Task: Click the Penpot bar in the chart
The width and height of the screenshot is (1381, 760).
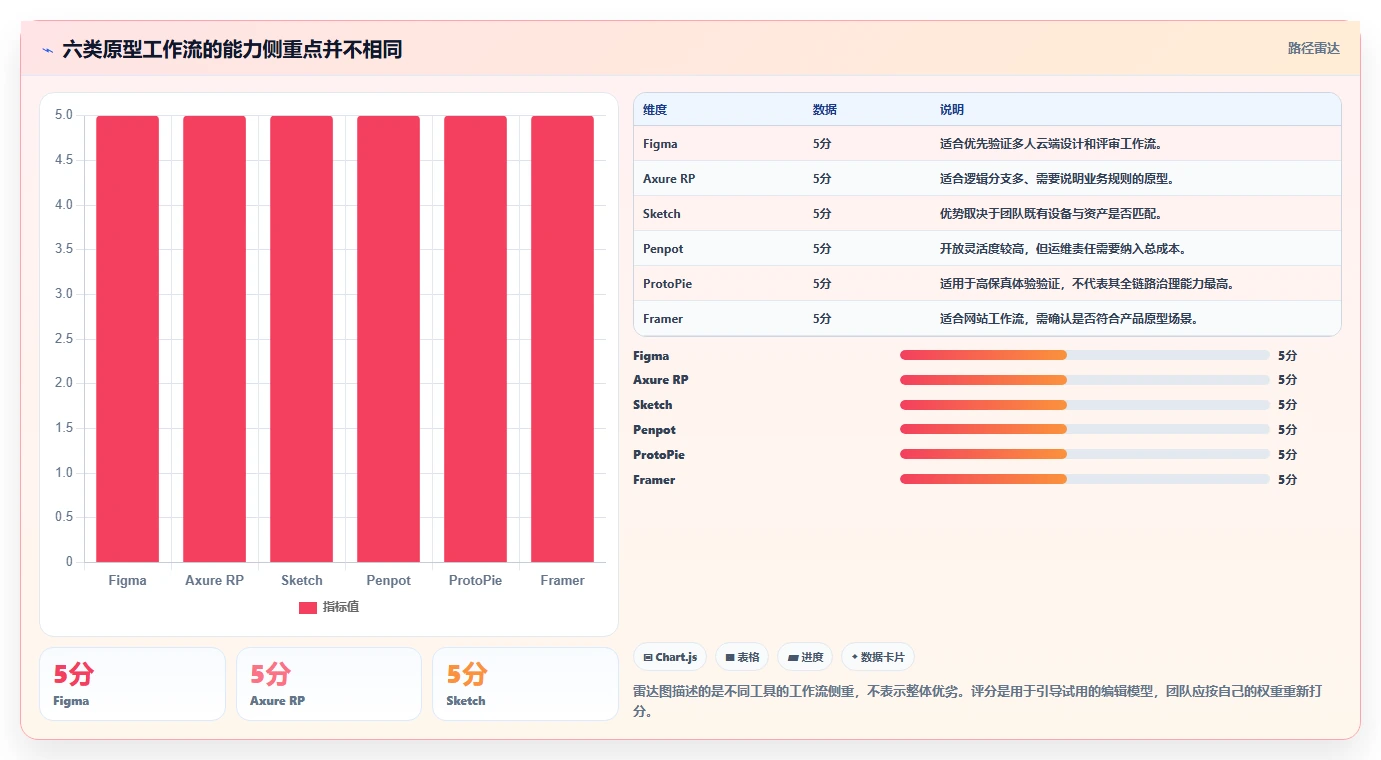Action: tap(388, 339)
